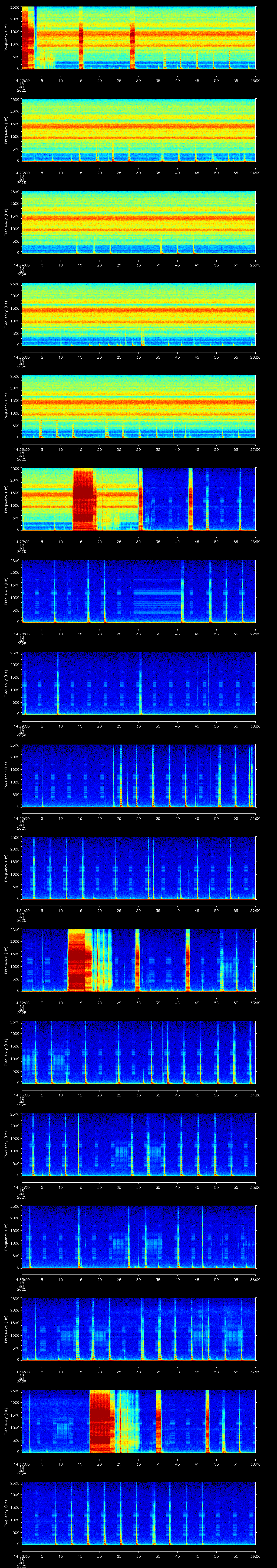Click the "14:33:00" start time label
277x1568 pixels.
[21, 1095]
